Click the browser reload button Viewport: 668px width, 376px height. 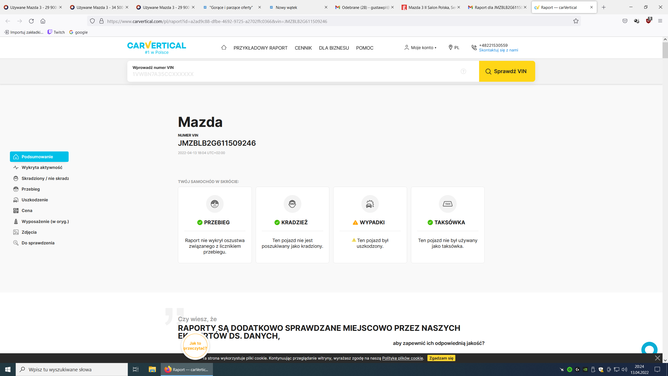point(31,21)
